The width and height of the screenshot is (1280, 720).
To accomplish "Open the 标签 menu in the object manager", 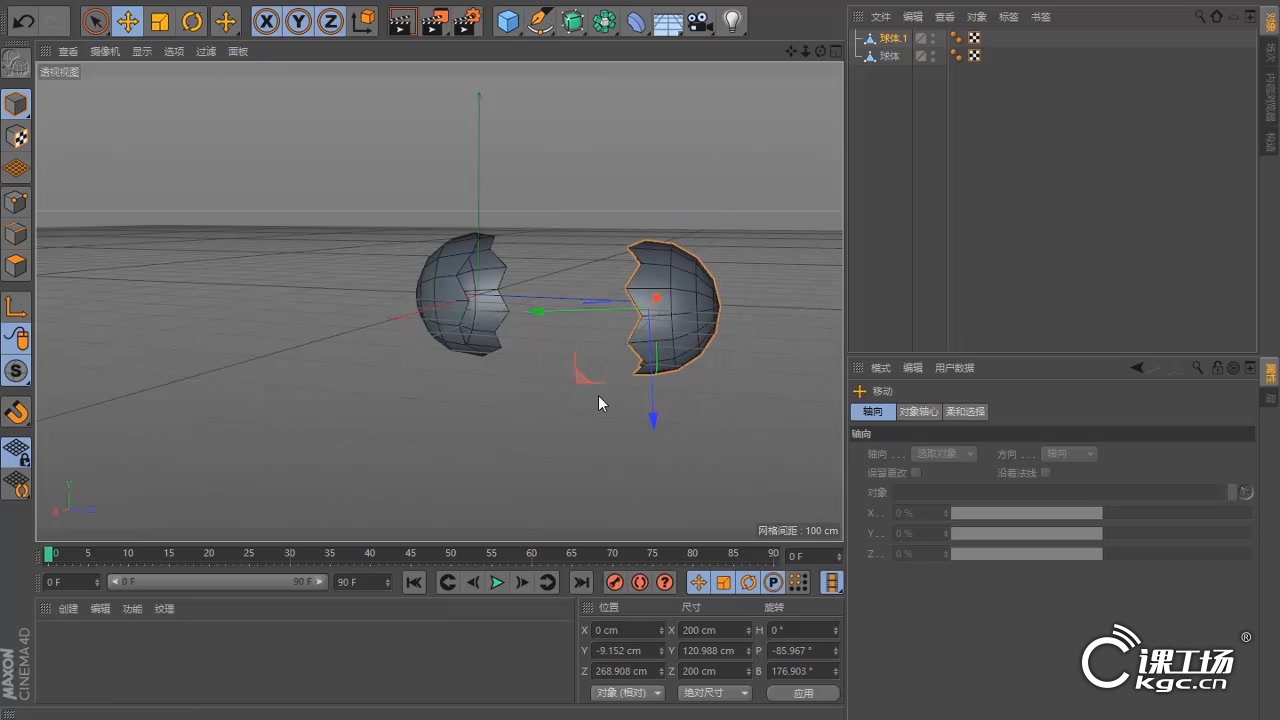I will [x=1008, y=16].
